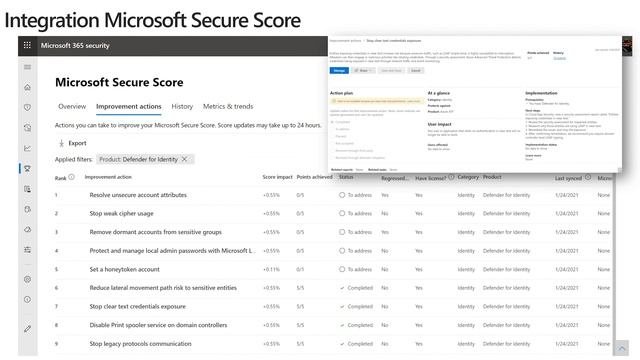
Task: Click the Improvement actions breadcrumb in the details panel
Action: [x=345, y=41]
